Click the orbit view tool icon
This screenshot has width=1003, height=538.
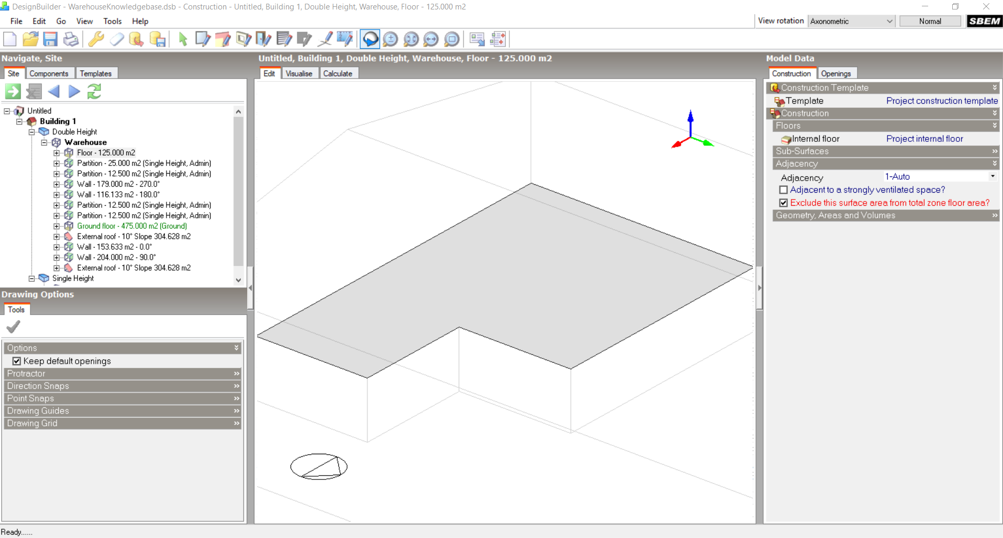pyautogui.click(x=370, y=39)
